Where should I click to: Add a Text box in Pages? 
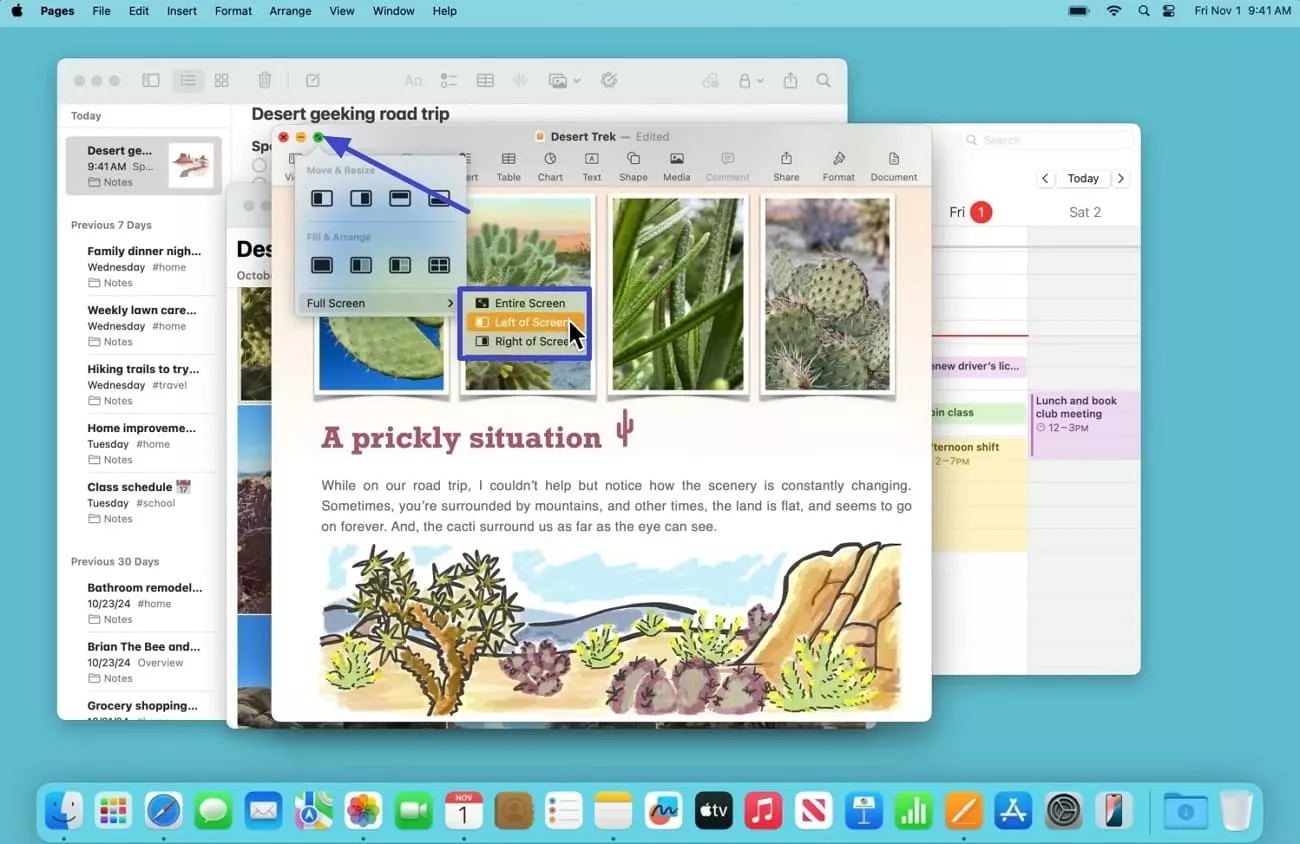[592, 166]
